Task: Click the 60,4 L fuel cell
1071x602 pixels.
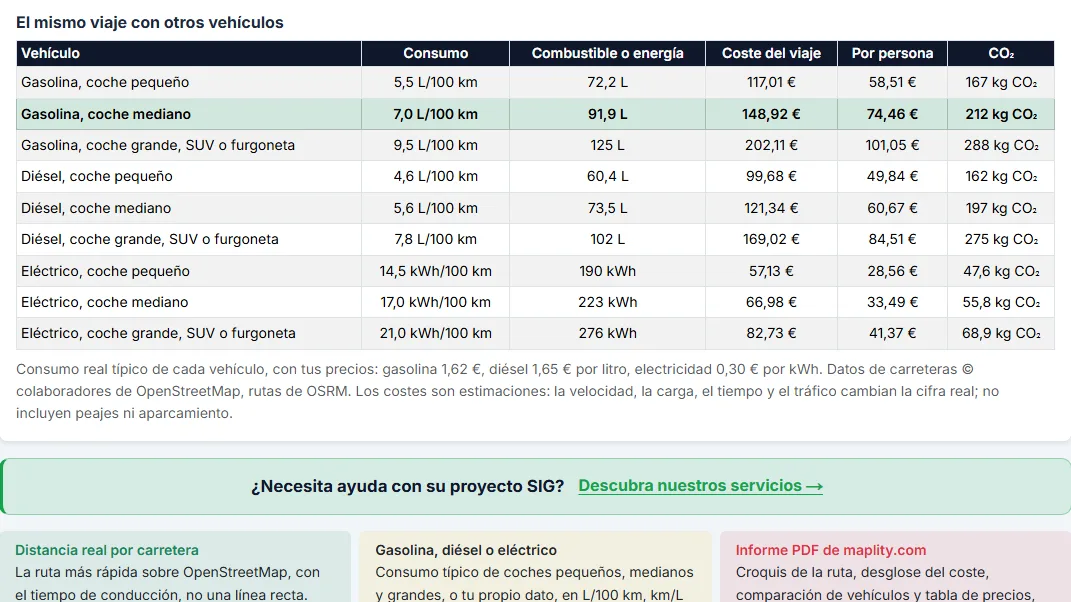Action: pyautogui.click(x=607, y=176)
